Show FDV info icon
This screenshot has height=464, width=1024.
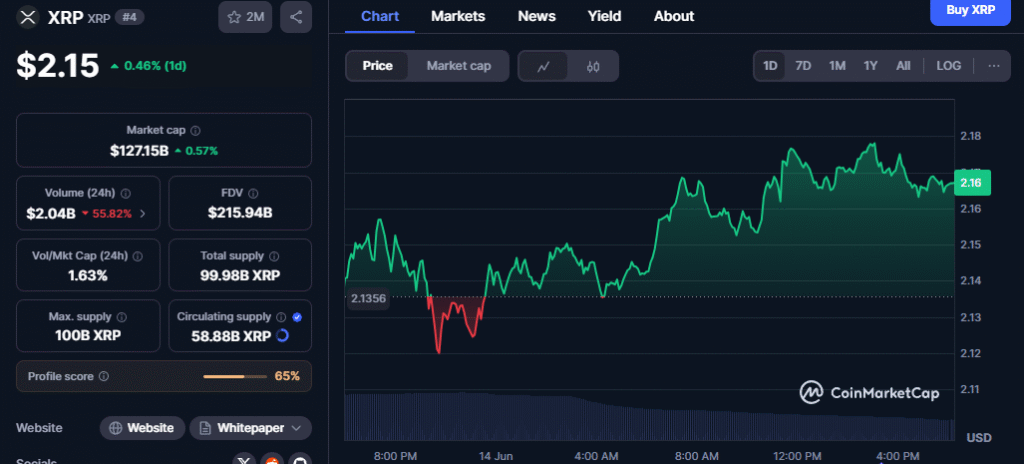pos(253,193)
